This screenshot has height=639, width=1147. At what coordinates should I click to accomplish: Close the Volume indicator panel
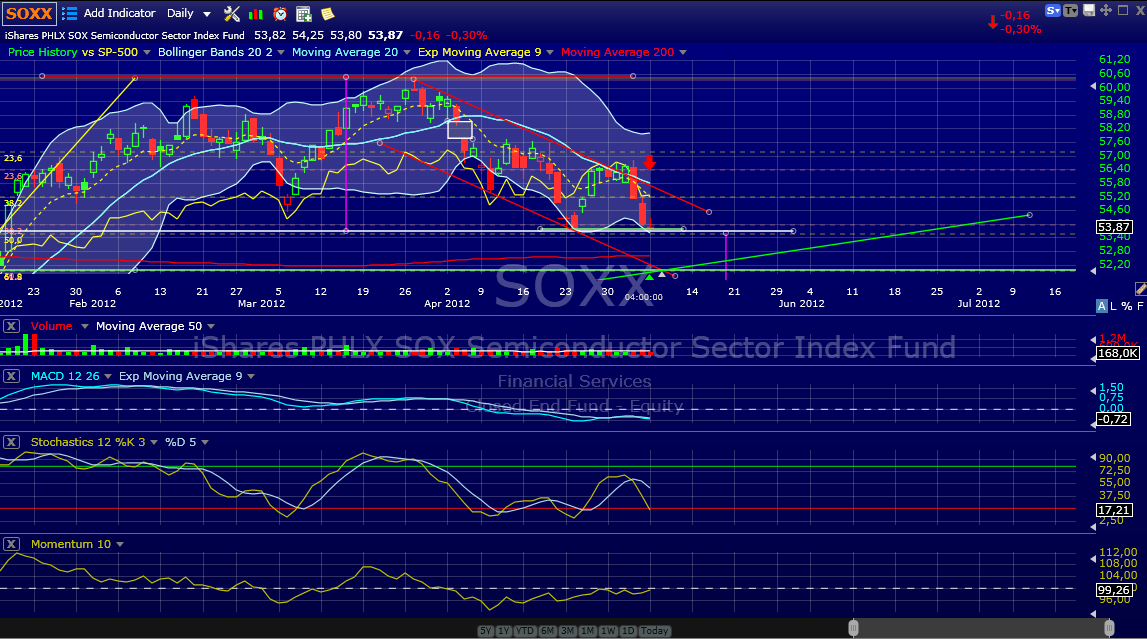pos(11,326)
